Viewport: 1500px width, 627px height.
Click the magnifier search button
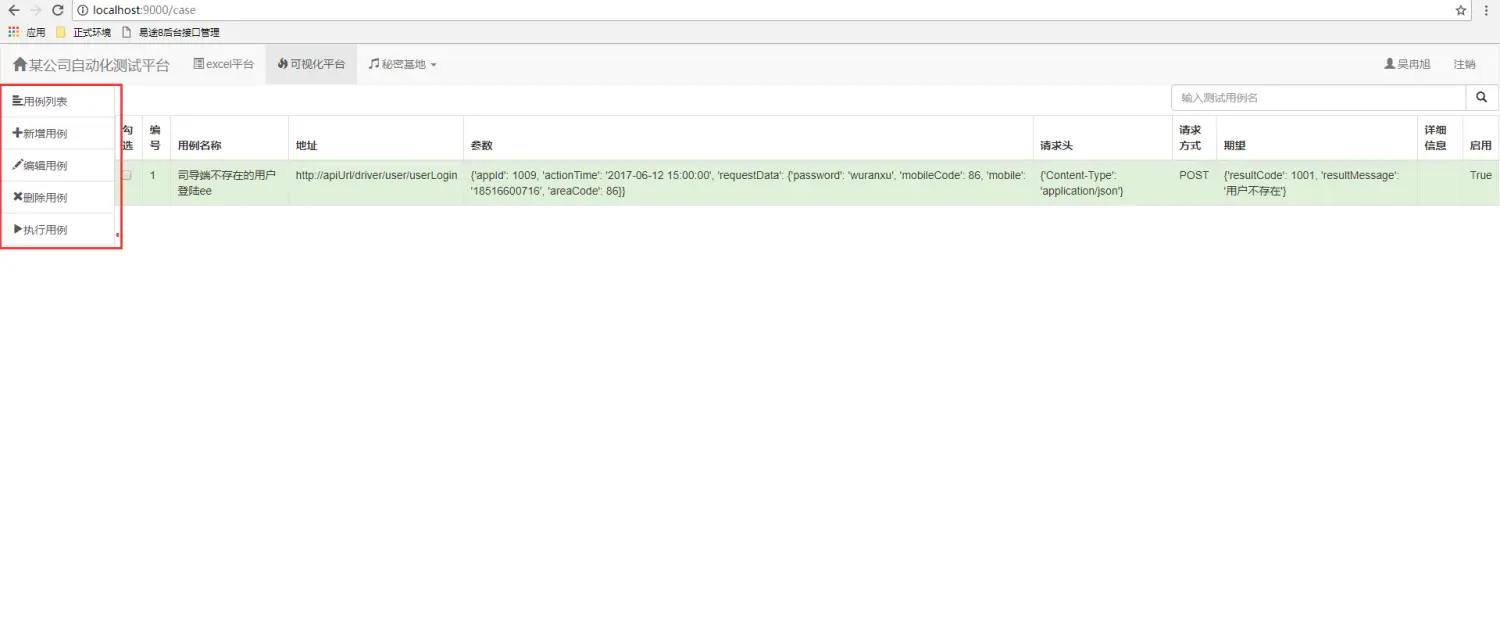pyautogui.click(x=1482, y=98)
